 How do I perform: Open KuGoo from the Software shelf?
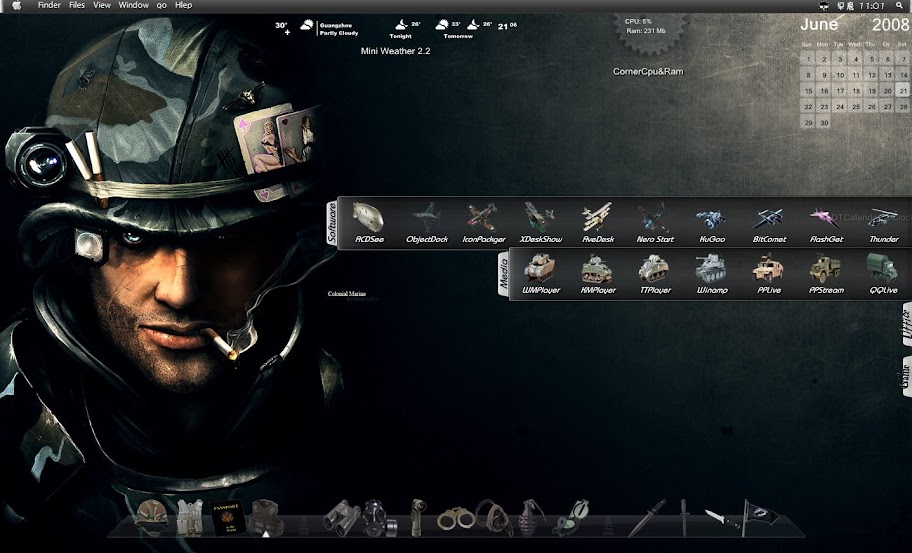(x=712, y=223)
